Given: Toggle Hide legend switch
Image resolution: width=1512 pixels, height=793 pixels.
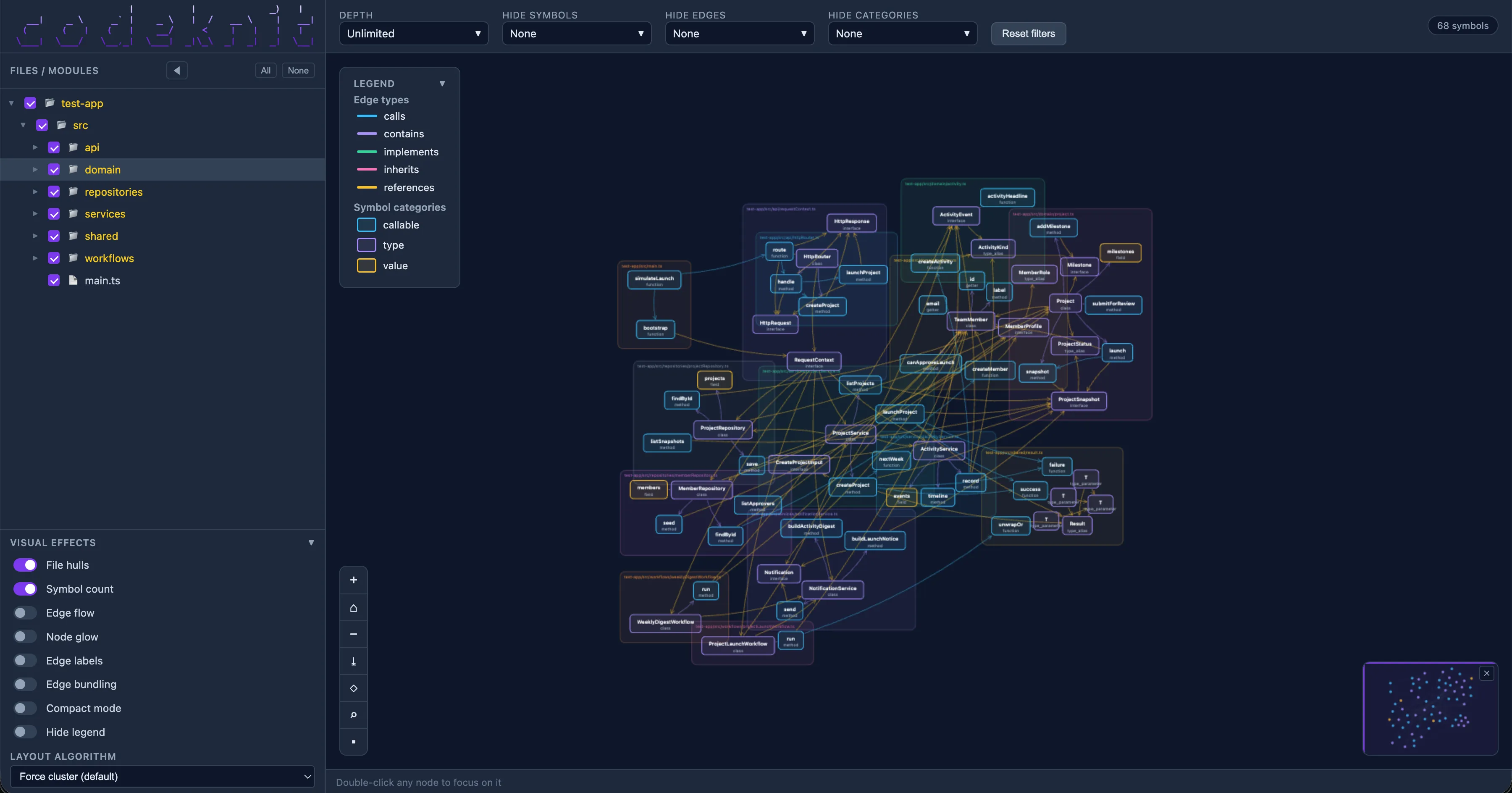Looking at the screenshot, I should click(x=25, y=732).
